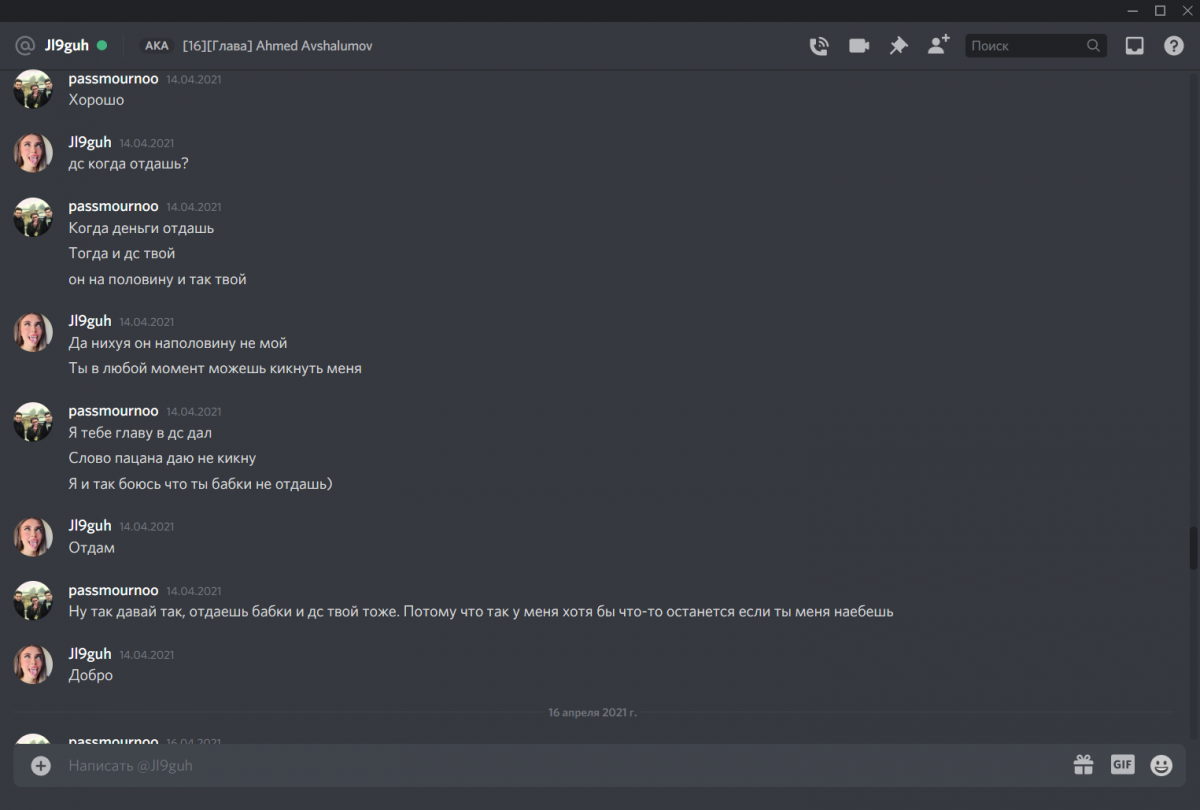Open Discord help
Viewport: 1200px width, 810px height.
[1174, 45]
